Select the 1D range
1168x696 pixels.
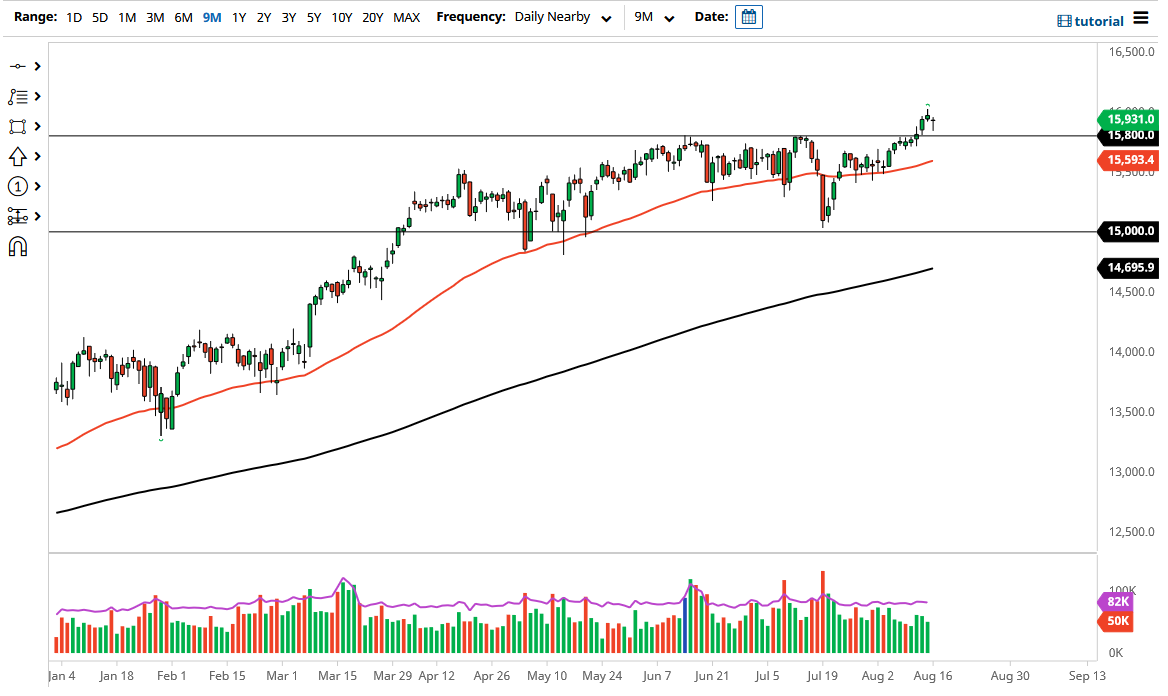point(74,17)
